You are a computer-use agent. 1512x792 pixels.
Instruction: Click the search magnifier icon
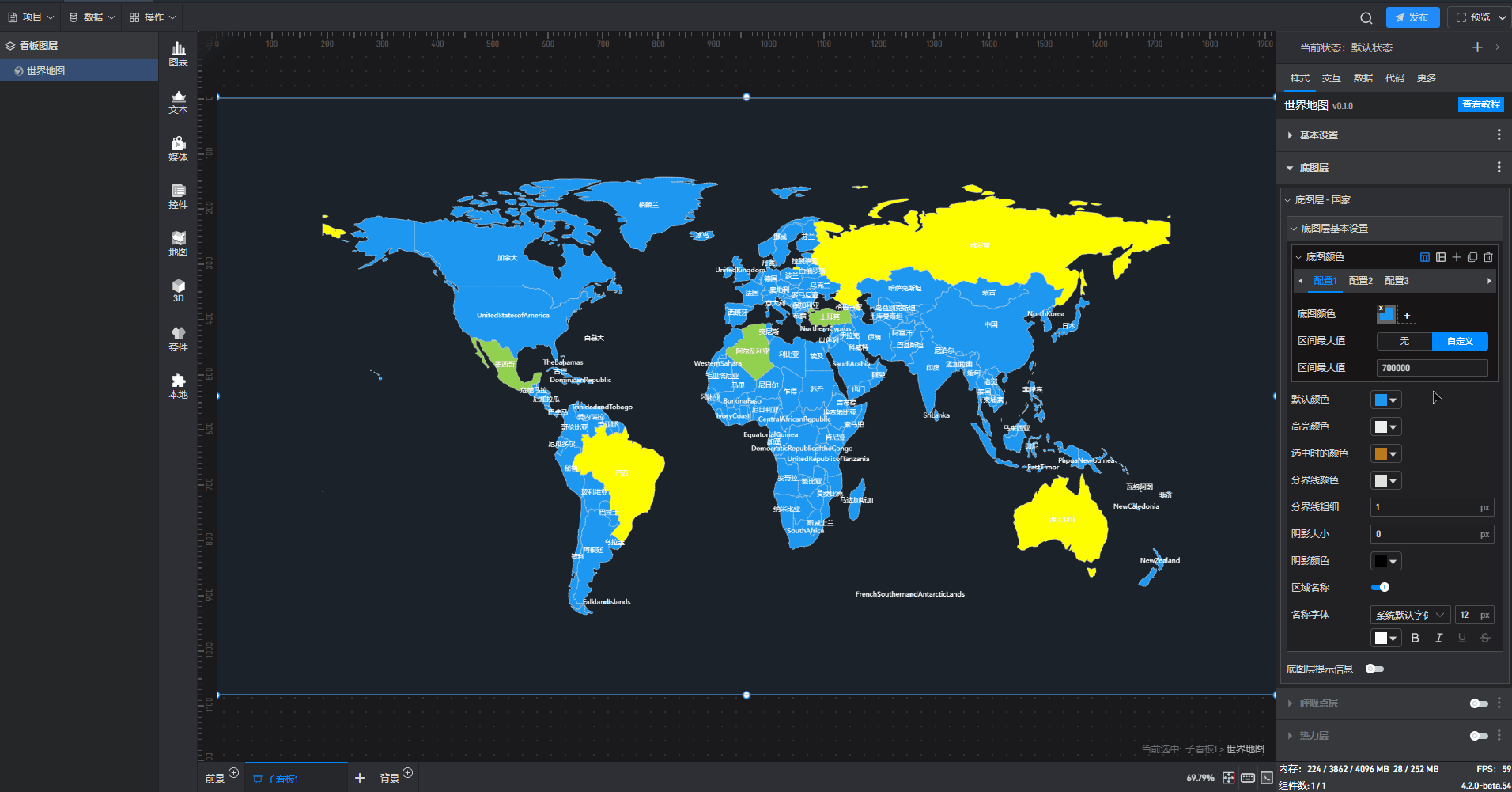pos(1366,17)
